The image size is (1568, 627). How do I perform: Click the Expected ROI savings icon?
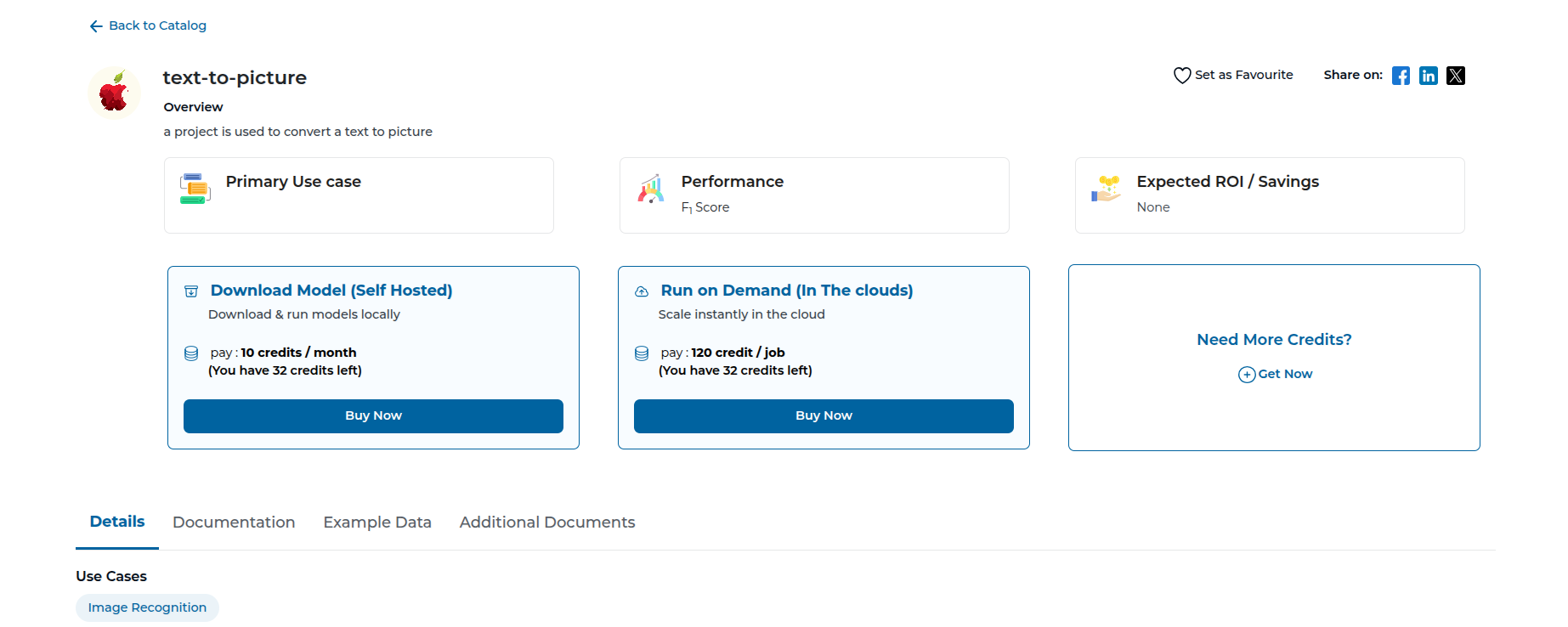pyautogui.click(x=1107, y=189)
